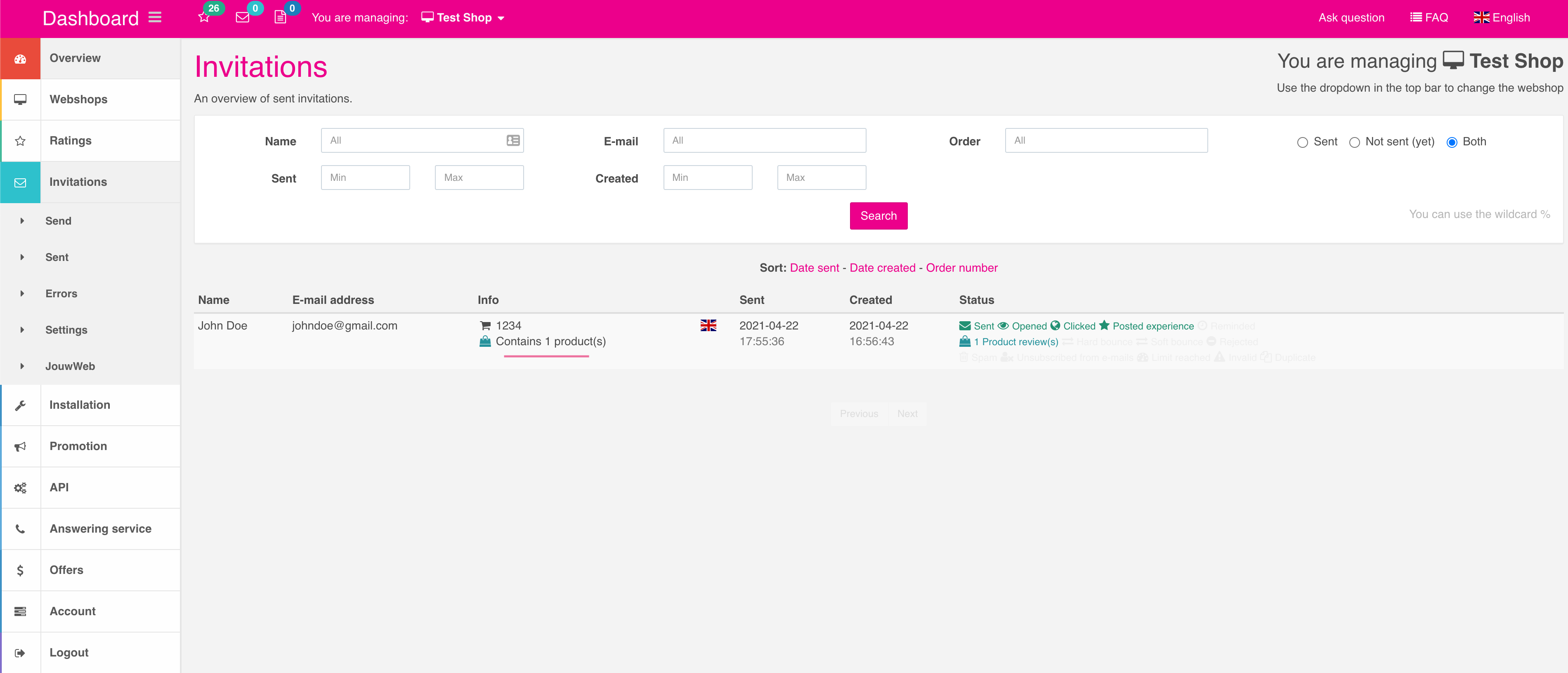The width and height of the screenshot is (1568, 673).
Task: Click the Installation wrench icon in sidebar
Action: pyautogui.click(x=20, y=405)
